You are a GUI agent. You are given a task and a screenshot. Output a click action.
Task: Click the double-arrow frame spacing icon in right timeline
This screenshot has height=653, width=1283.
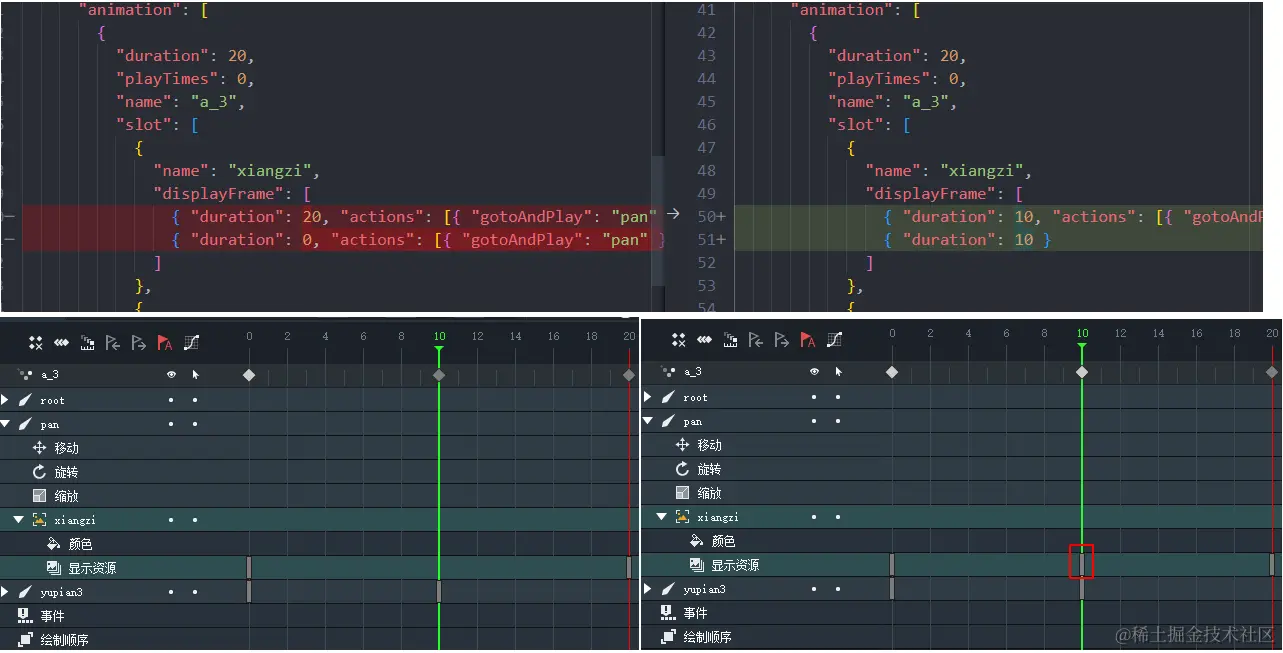tap(705, 340)
